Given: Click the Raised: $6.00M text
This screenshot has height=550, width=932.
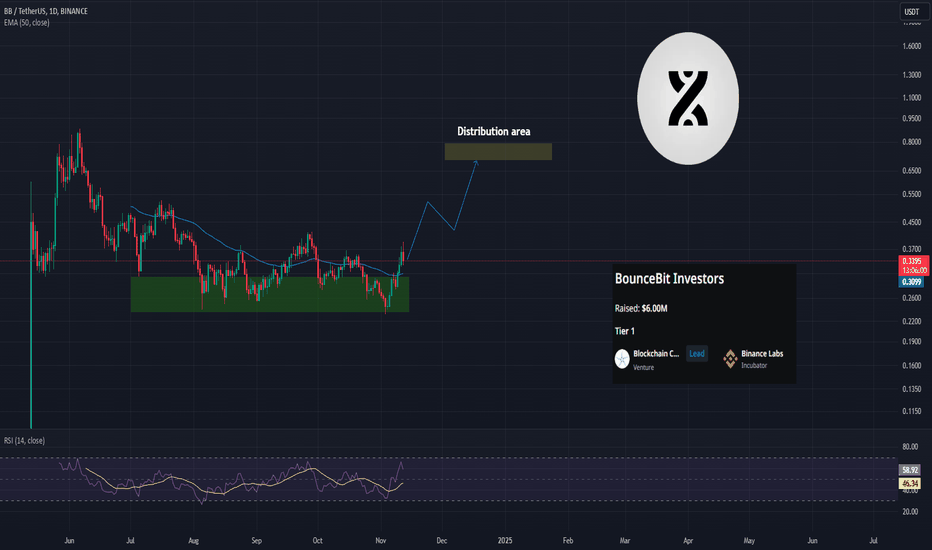Looking at the screenshot, I should click(x=641, y=308).
